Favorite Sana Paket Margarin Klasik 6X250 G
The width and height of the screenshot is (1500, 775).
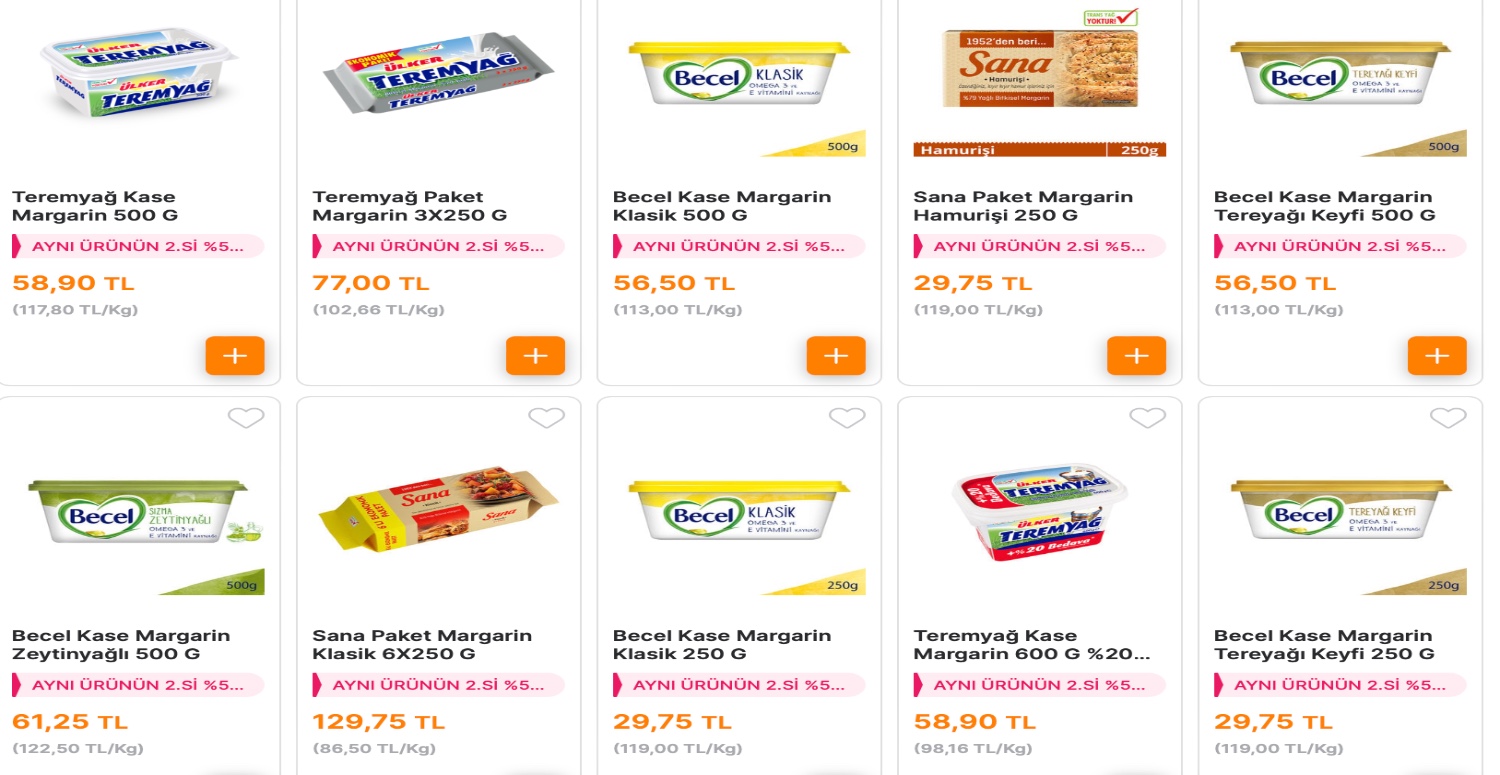[546, 418]
